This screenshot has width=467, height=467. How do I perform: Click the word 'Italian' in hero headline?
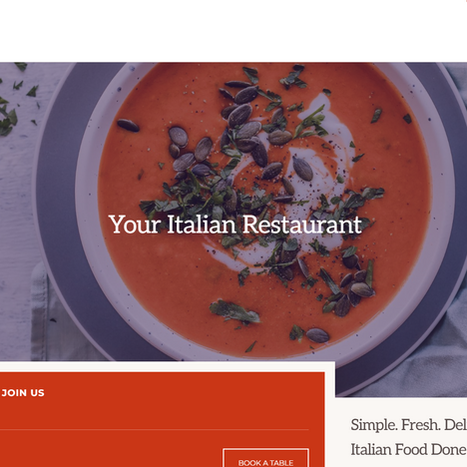(x=201, y=224)
